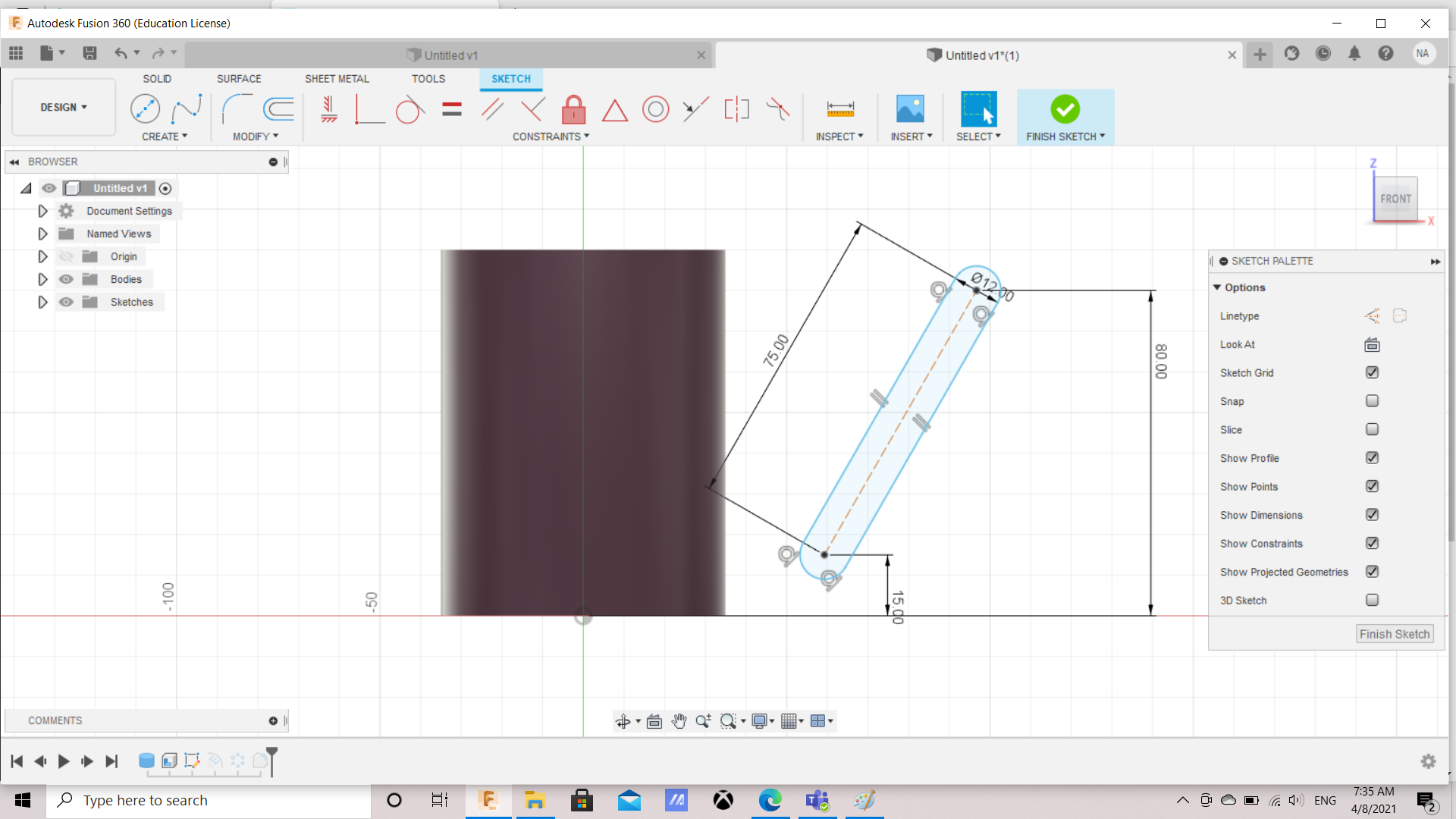Apply the Equal constraint
Image resolution: width=1456 pixels, height=819 pixels.
coord(452,109)
